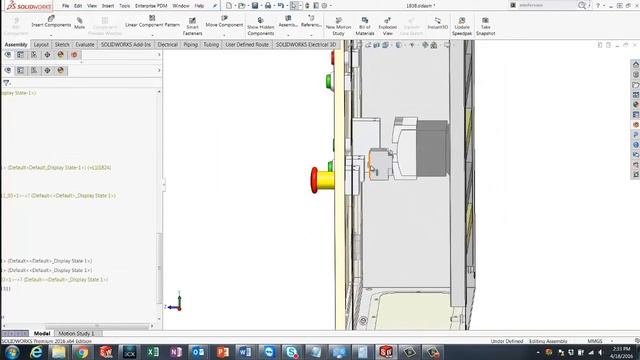
Task: Toggle eye icon in lower manager row
Action: pos(7,71)
